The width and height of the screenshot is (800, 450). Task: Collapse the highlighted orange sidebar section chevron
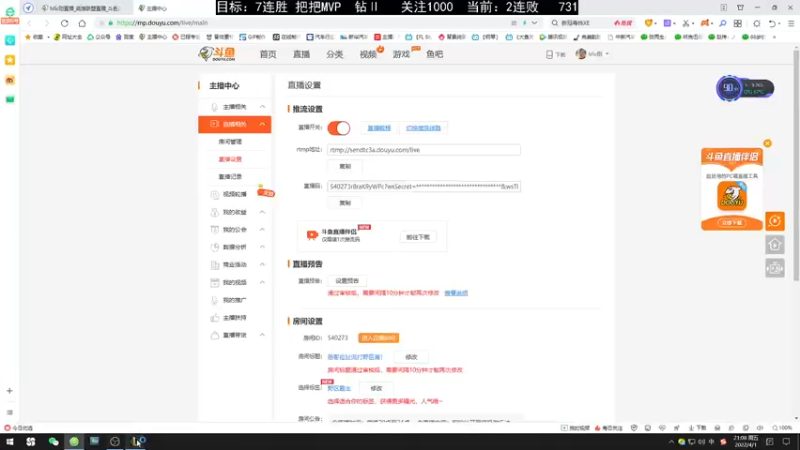(x=262, y=124)
